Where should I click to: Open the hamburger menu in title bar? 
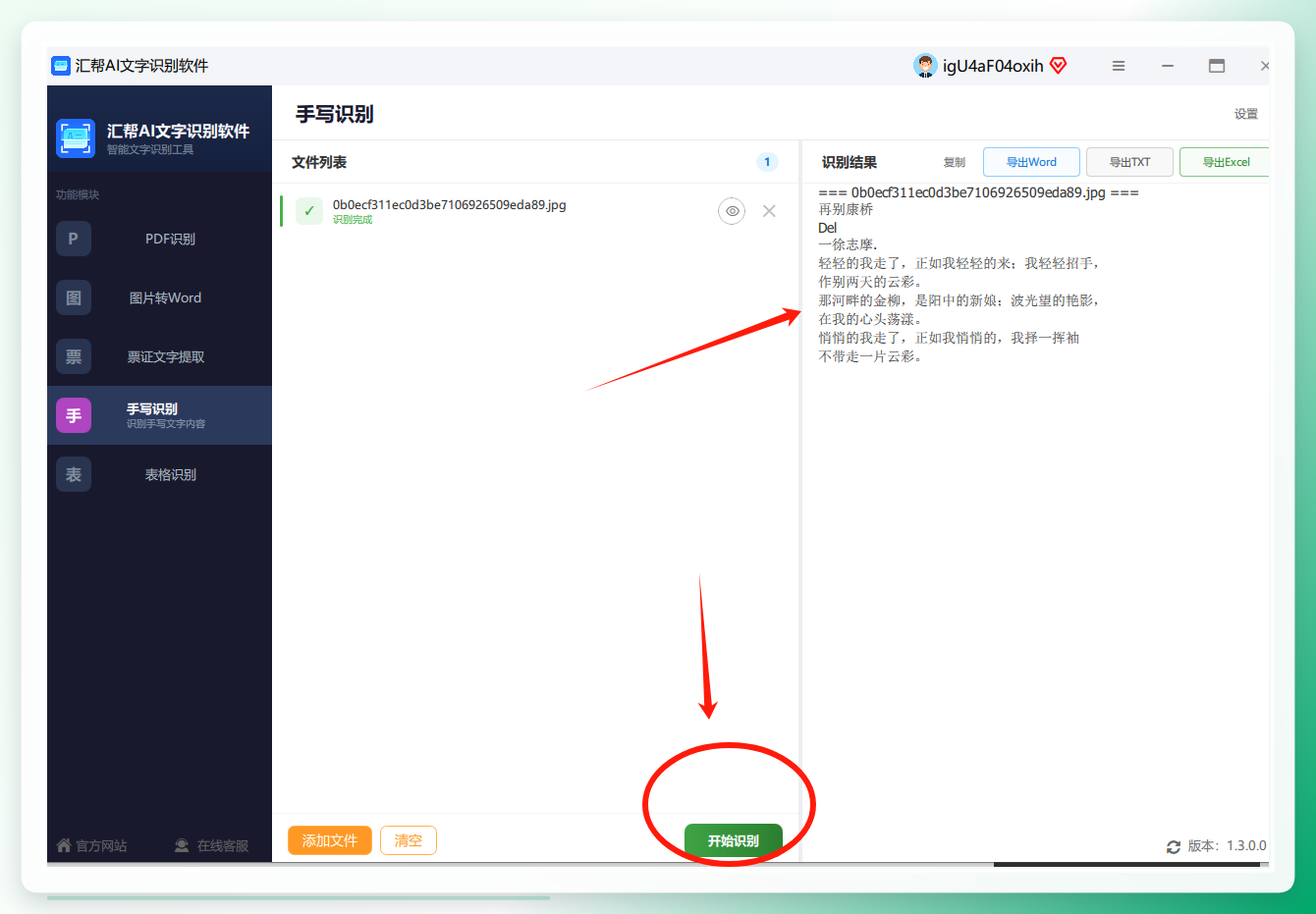click(1119, 66)
